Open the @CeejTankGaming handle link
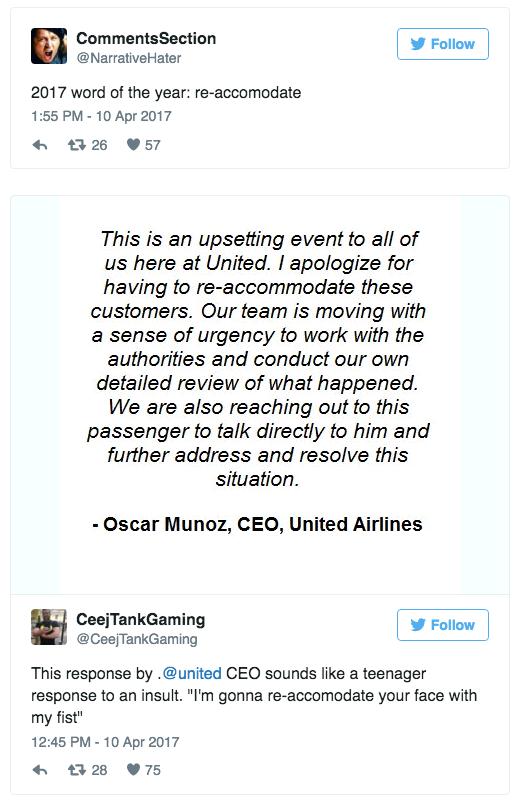Image resolution: width=520 pixels, height=809 pixels. coord(137,639)
